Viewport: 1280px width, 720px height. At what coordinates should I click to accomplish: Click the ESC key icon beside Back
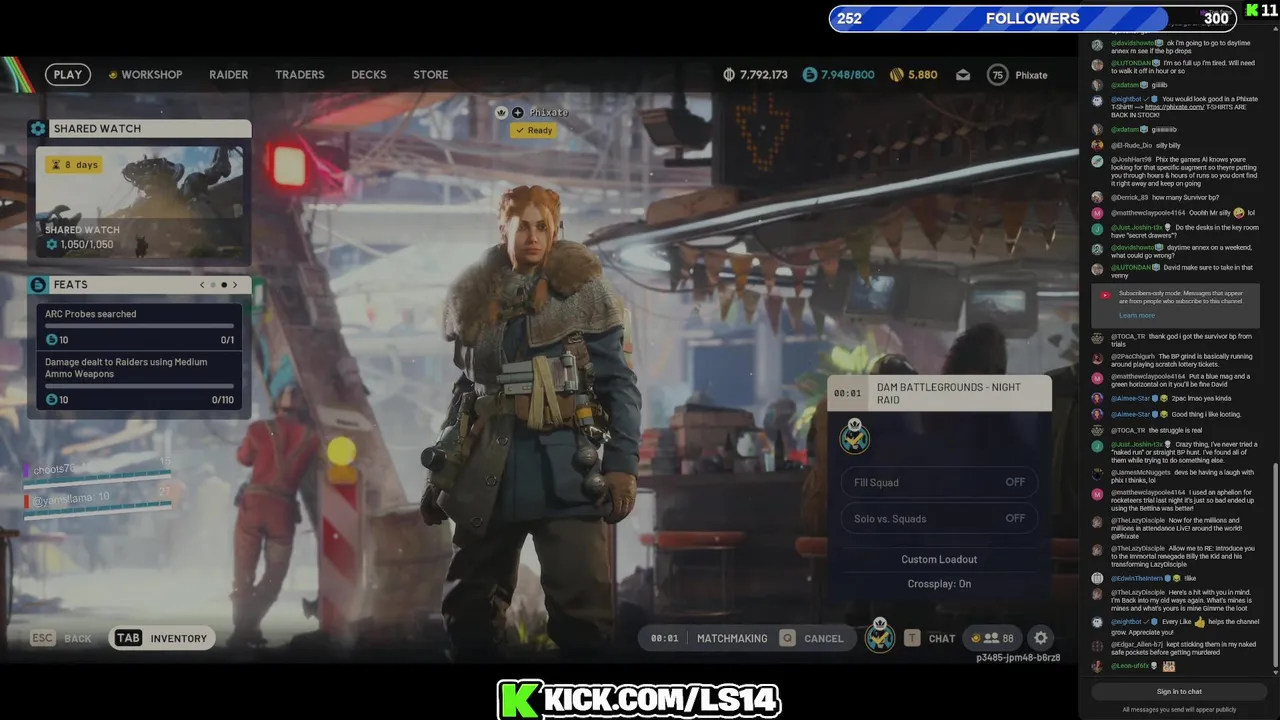42,638
